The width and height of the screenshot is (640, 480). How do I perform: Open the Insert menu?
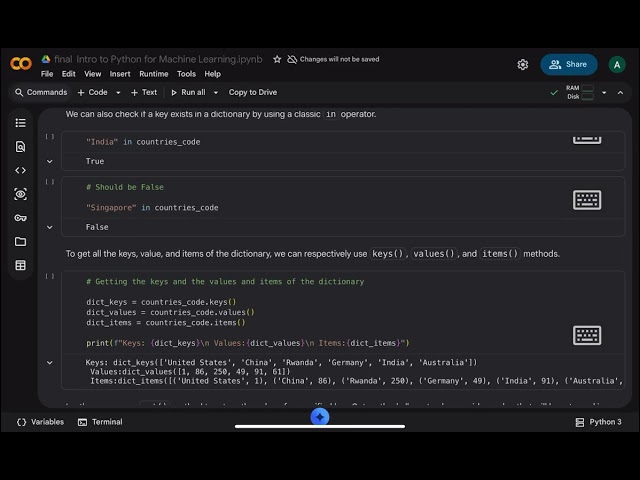tap(120, 74)
